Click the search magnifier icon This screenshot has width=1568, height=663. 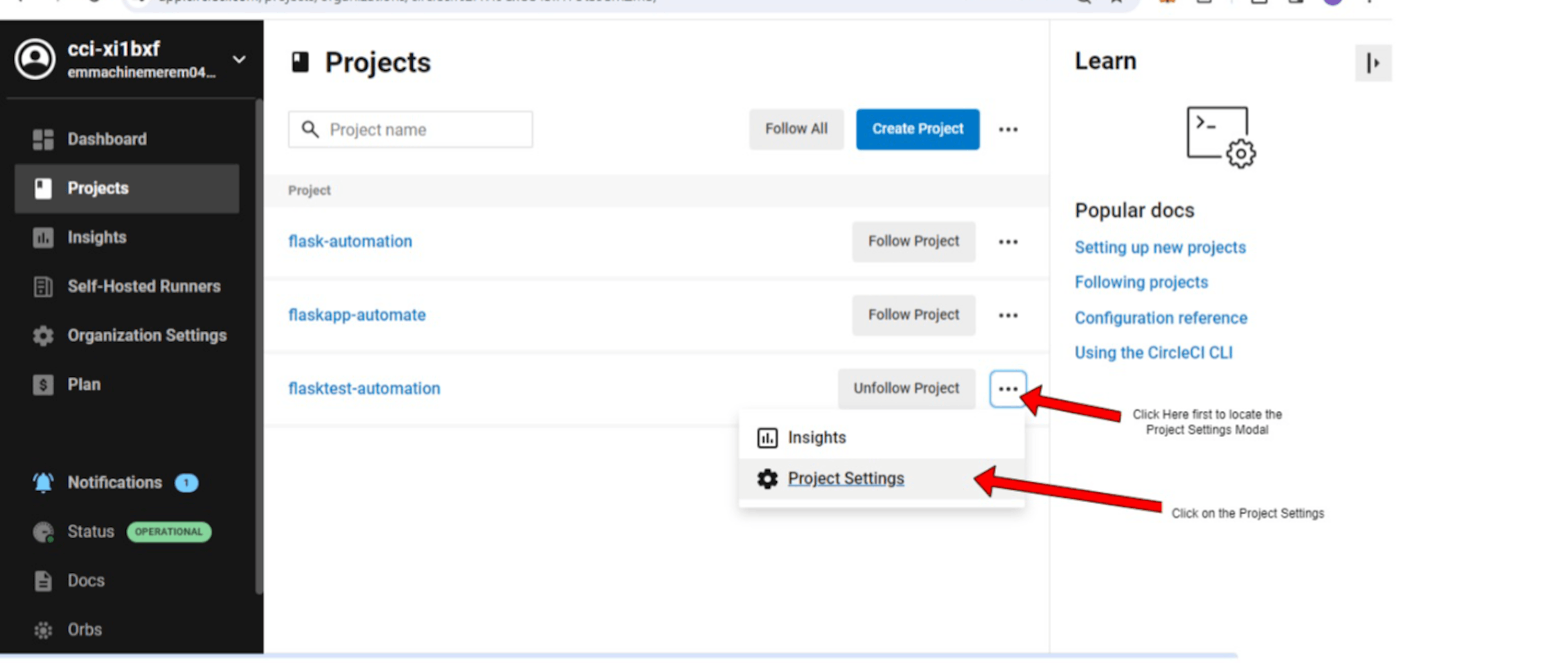pyautogui.click(x=310, y=130)
